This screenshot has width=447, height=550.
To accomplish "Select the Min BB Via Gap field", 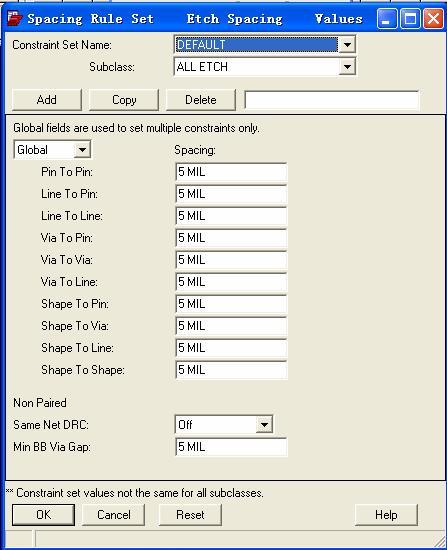I will click(x=231, y=447).
